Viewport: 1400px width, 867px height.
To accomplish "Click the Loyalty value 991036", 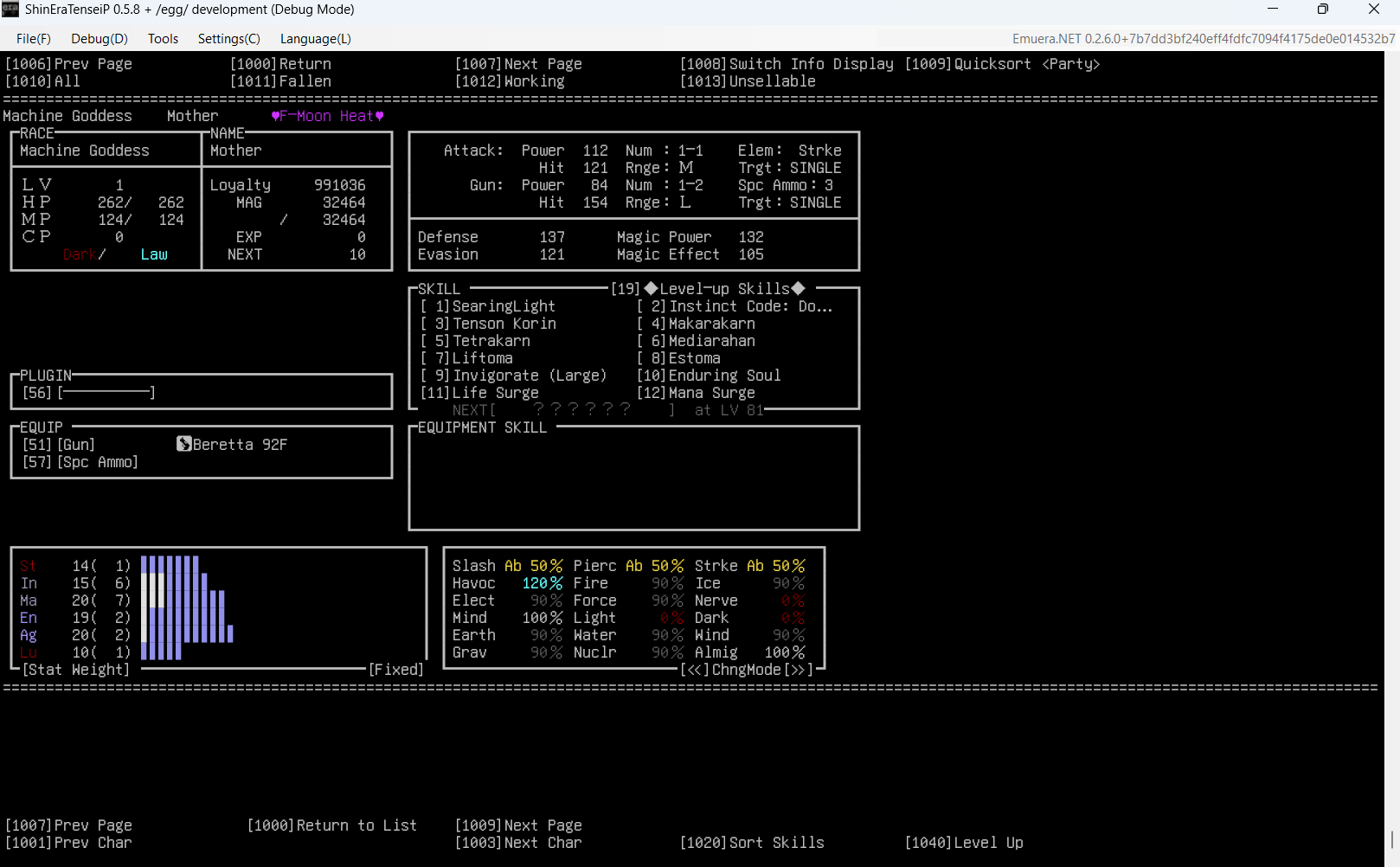I will tap(340, 185).
